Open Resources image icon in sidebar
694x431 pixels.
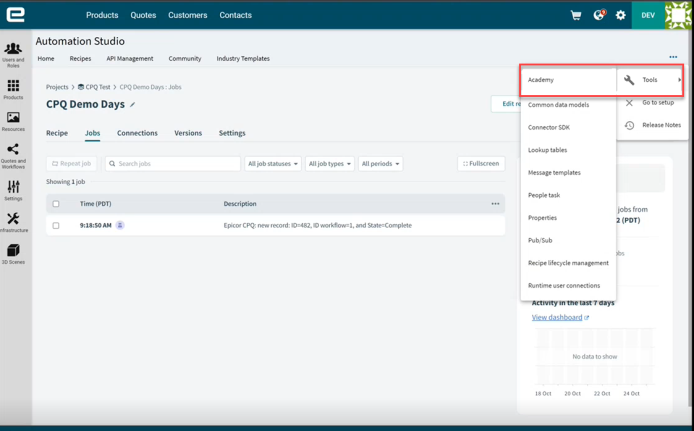pos(13,117)
